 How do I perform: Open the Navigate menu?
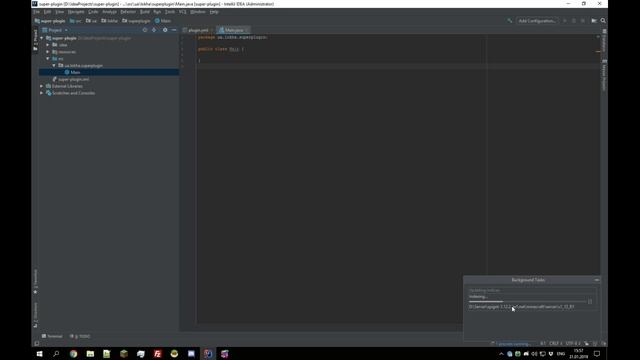click(x=76, y=12)
